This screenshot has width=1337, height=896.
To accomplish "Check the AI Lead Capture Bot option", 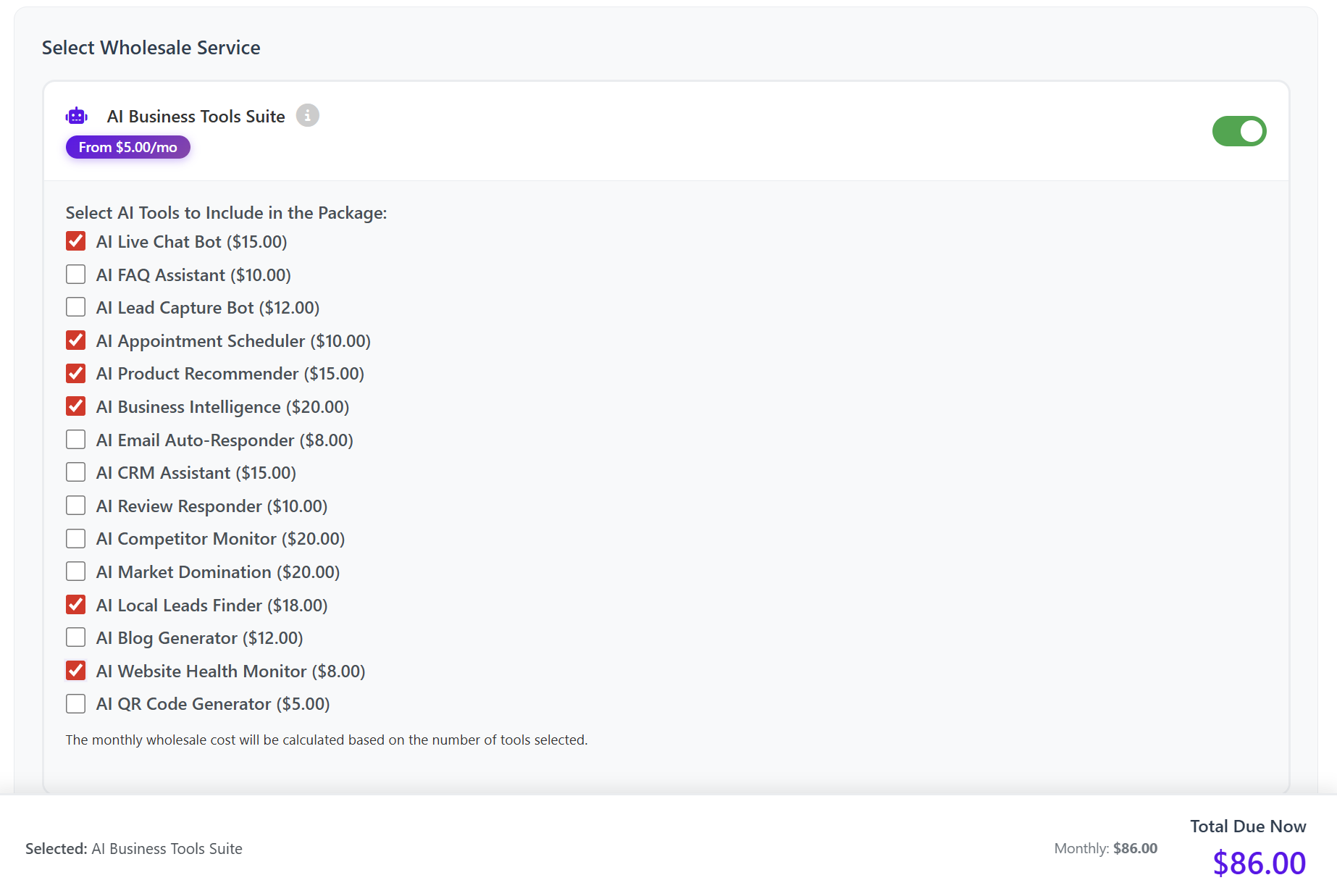I will point(76,307).
